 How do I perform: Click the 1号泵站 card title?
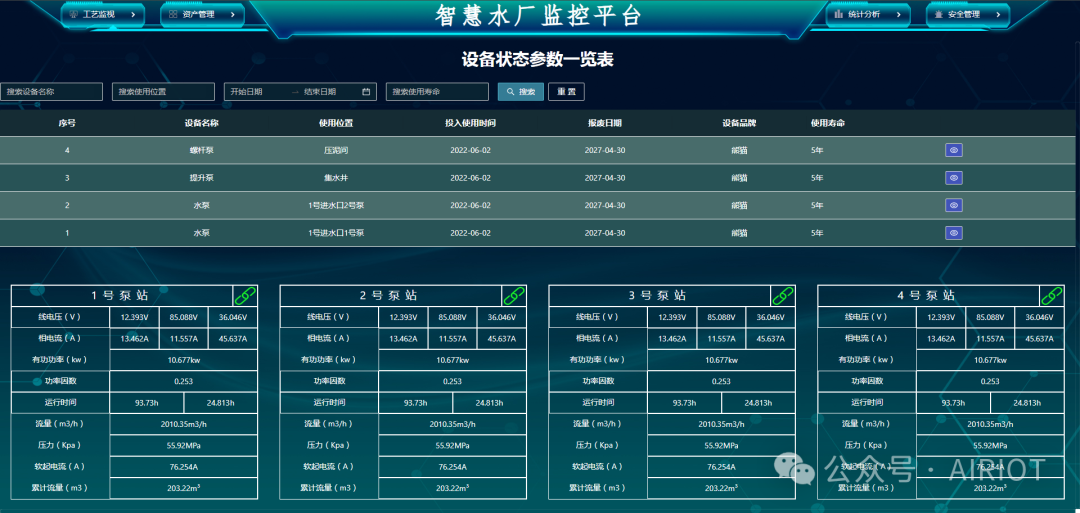[120, 296]
